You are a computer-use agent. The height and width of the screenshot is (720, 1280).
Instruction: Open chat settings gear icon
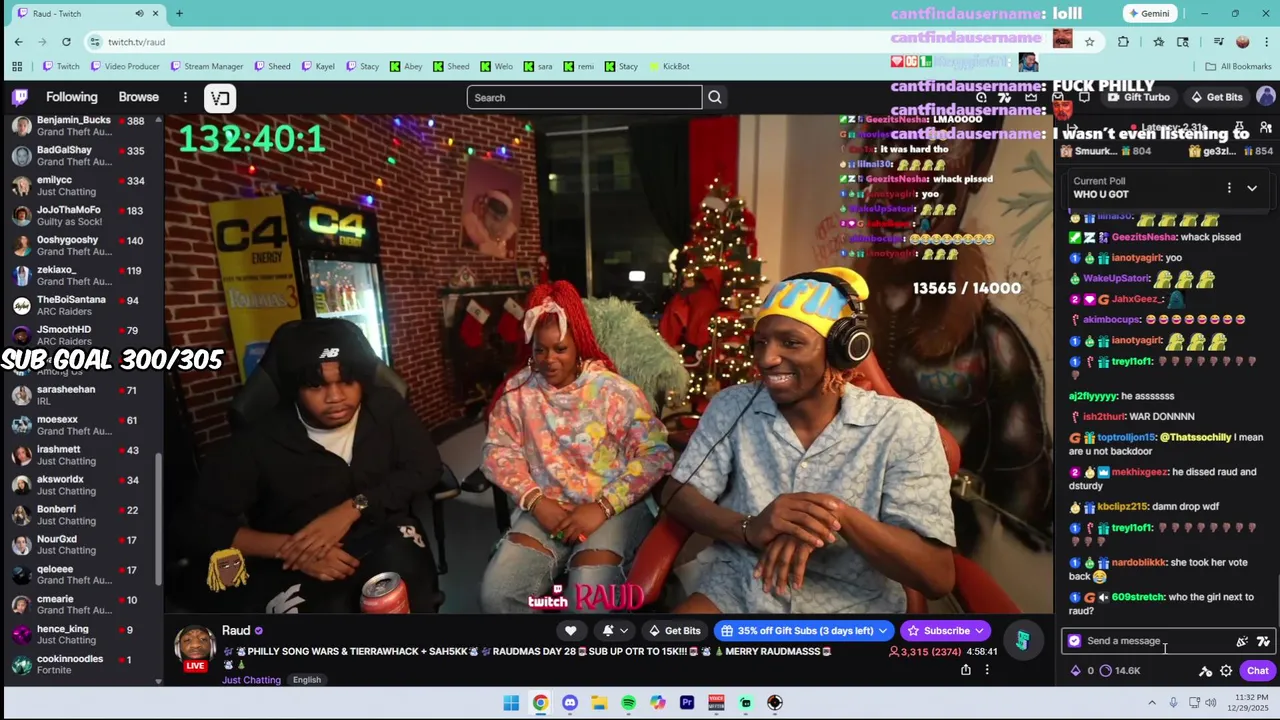(x=1226, y=671)
